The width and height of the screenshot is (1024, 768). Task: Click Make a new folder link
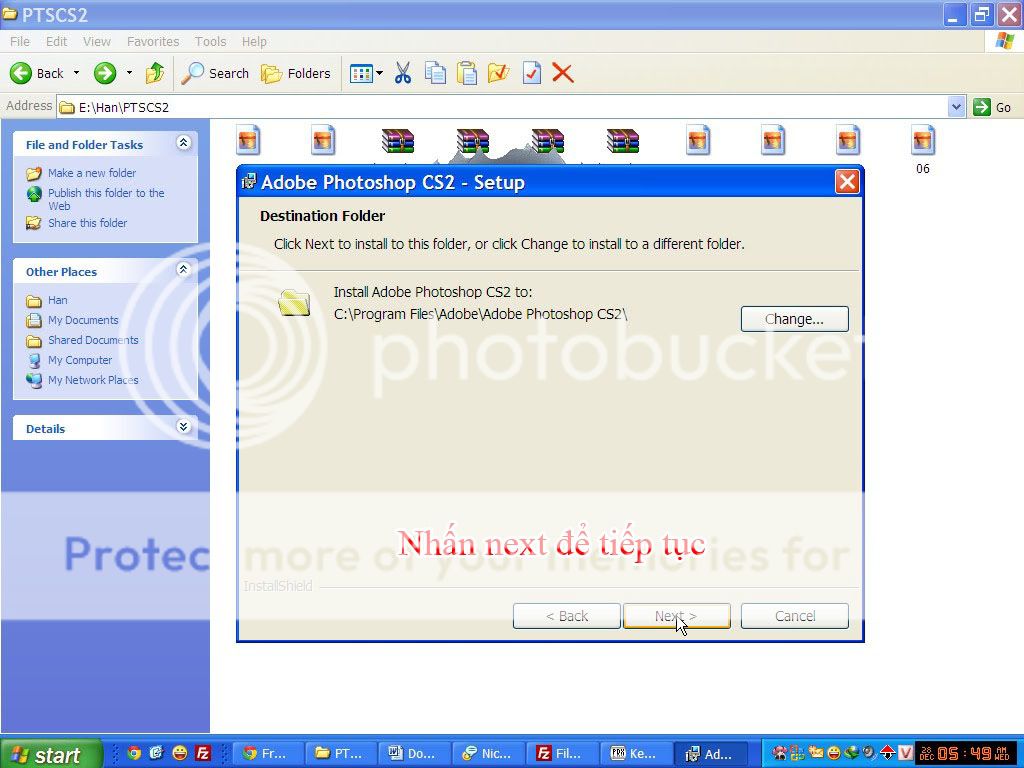tap(92, 173)
